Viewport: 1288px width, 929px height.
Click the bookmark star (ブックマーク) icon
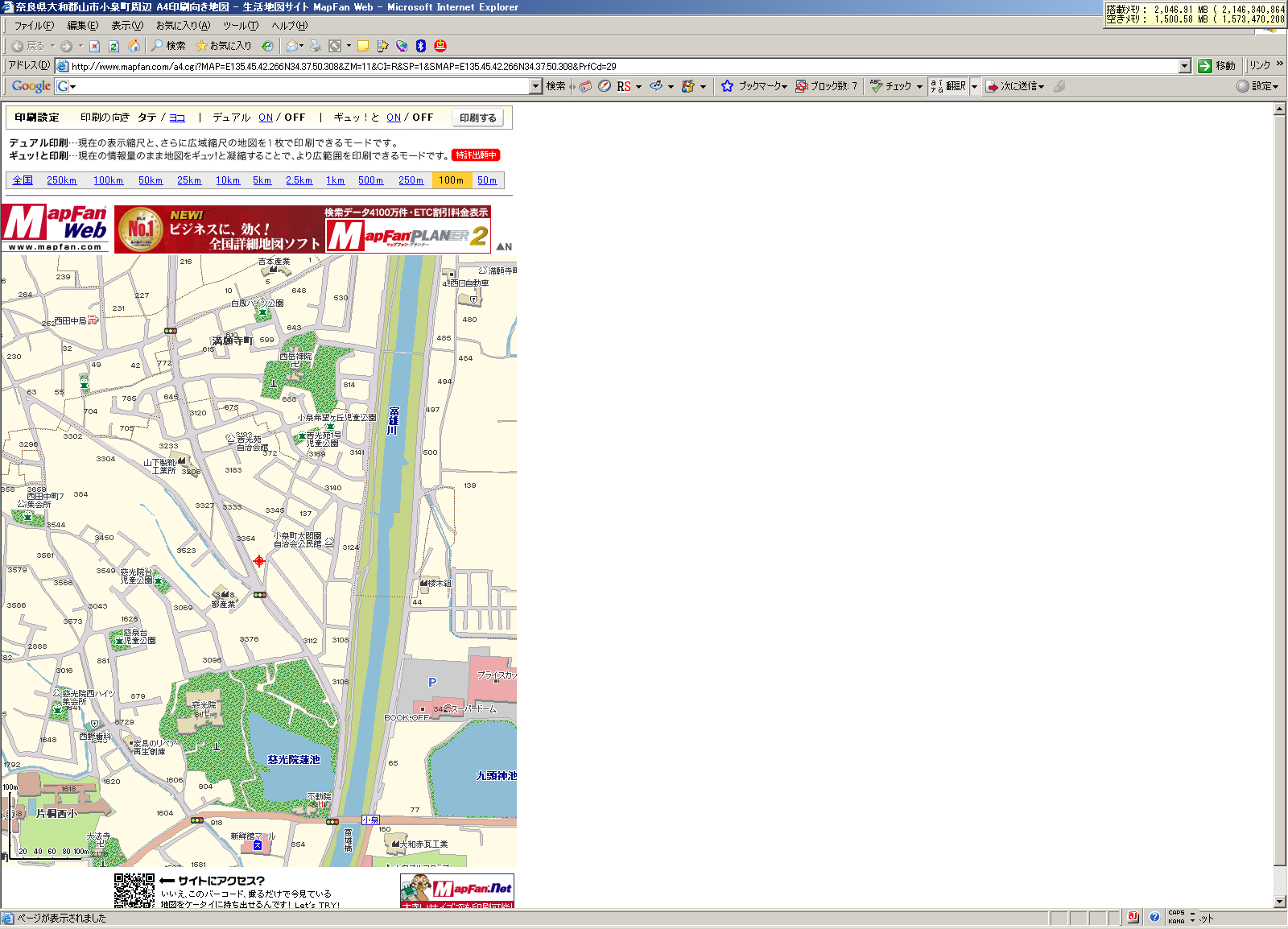coord(727,86)
